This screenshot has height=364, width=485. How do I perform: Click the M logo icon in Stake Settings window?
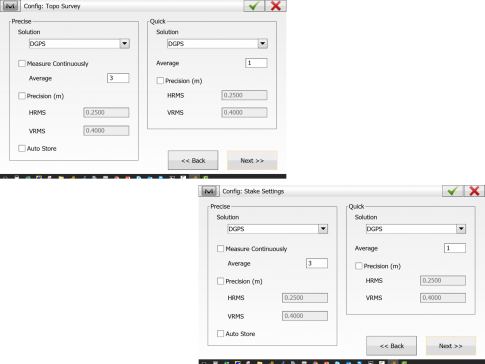pos(209,191)
